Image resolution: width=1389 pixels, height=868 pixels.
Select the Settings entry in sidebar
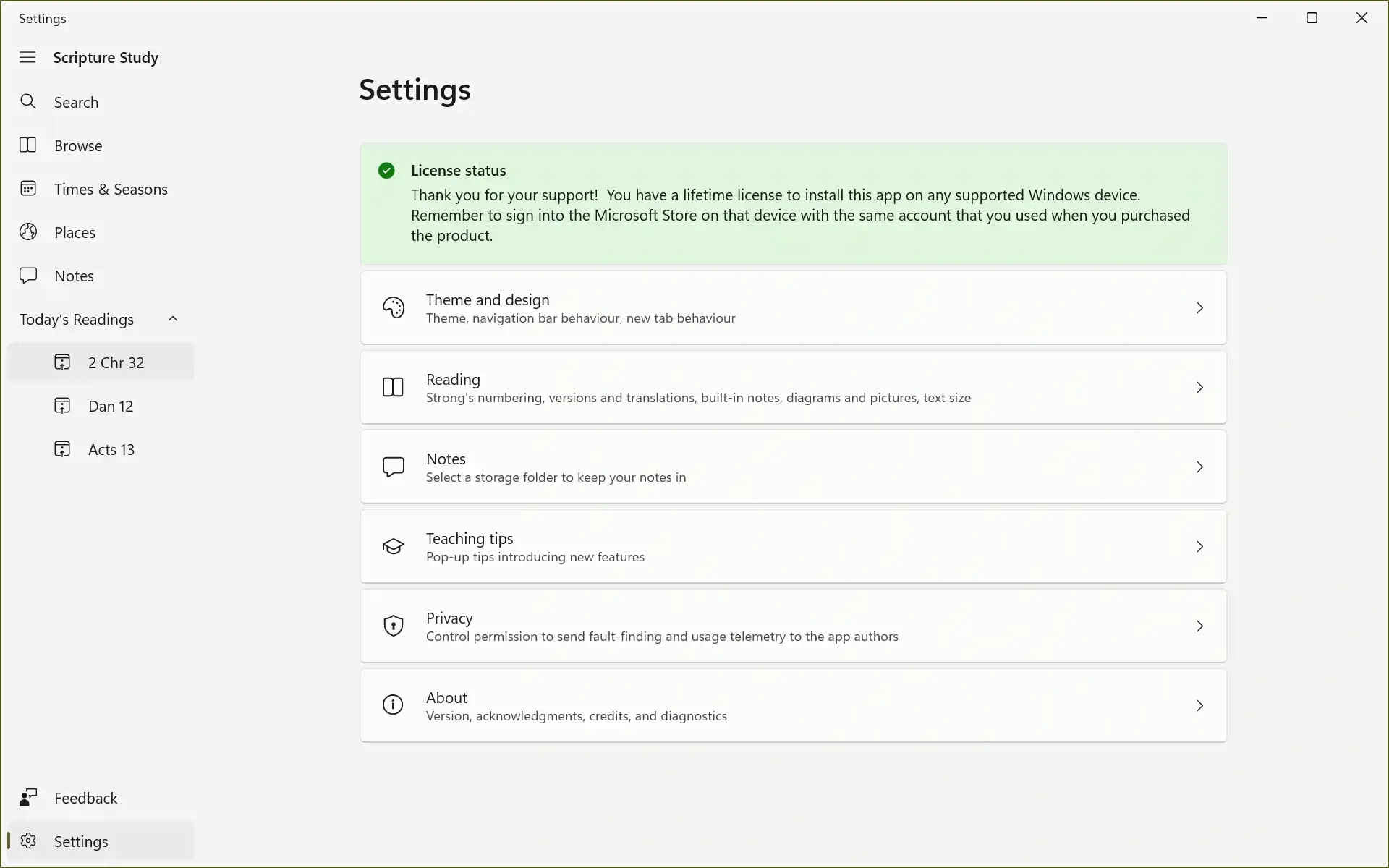[81, 841]
